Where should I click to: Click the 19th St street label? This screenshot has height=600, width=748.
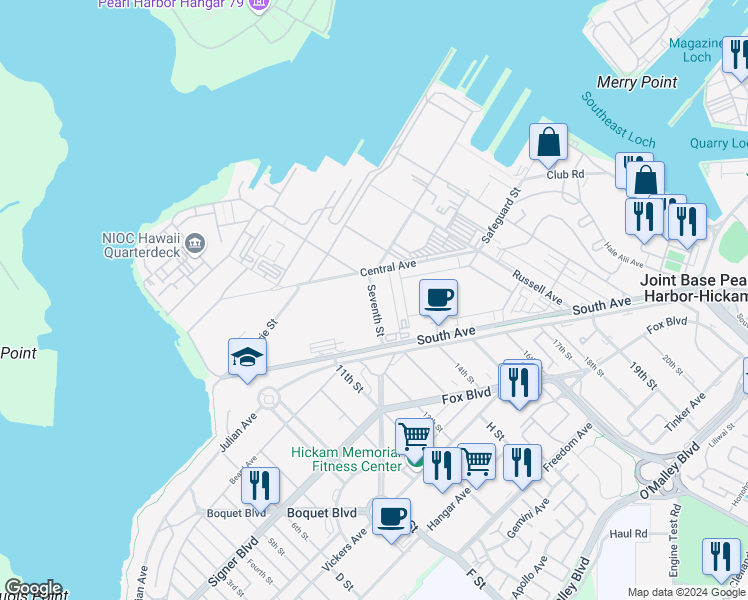coord(643,375)
